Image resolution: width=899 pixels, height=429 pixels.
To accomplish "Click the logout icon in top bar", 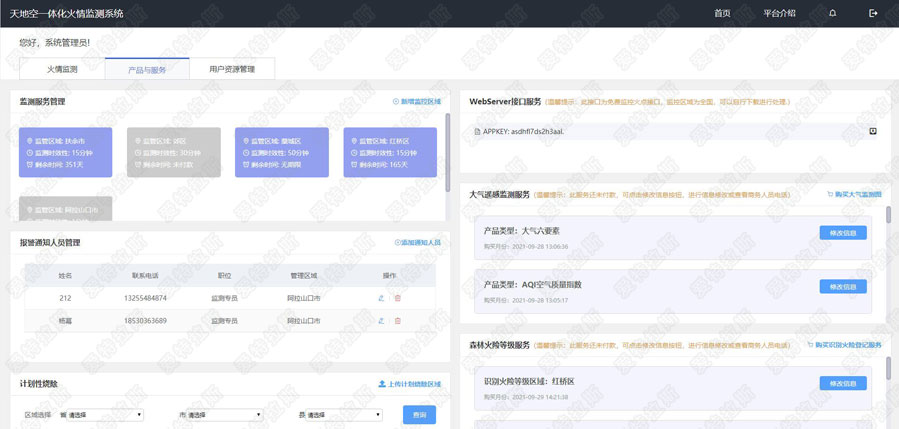I will (x=873, y=13).
